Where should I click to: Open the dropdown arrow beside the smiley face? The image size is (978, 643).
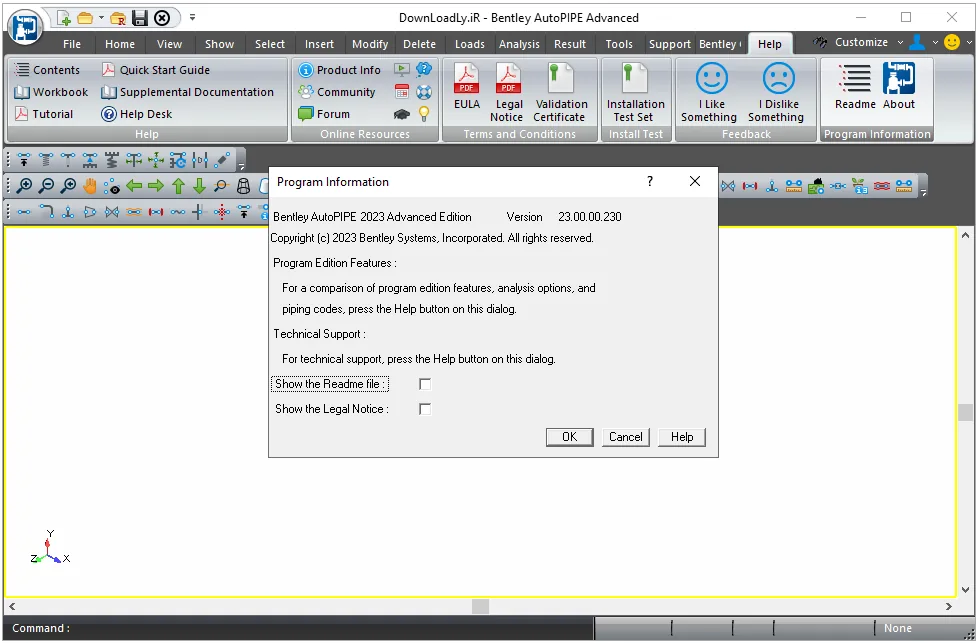[969, 42]
